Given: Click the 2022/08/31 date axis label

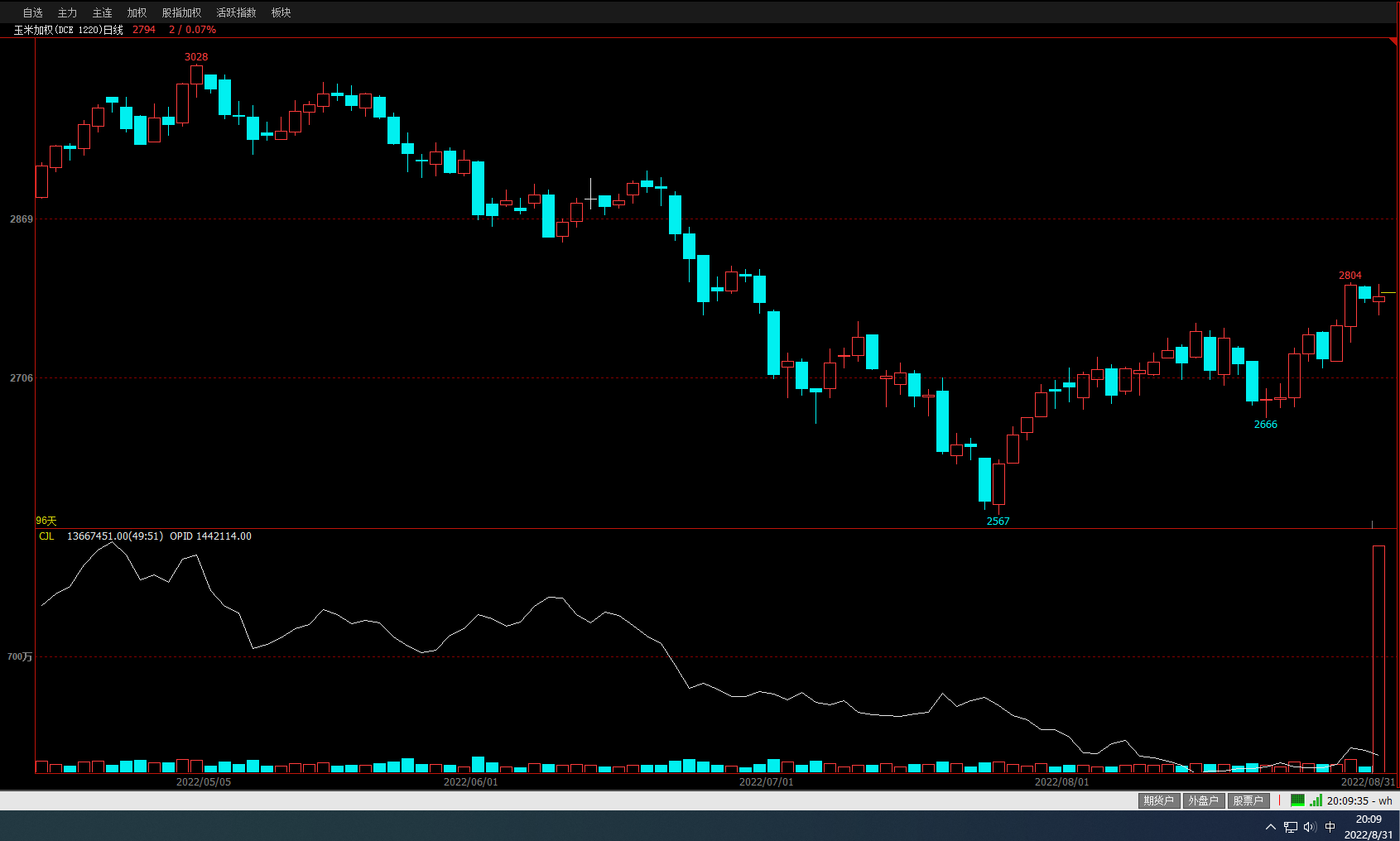Looking at the screenshot, I should pos(1369,782).
